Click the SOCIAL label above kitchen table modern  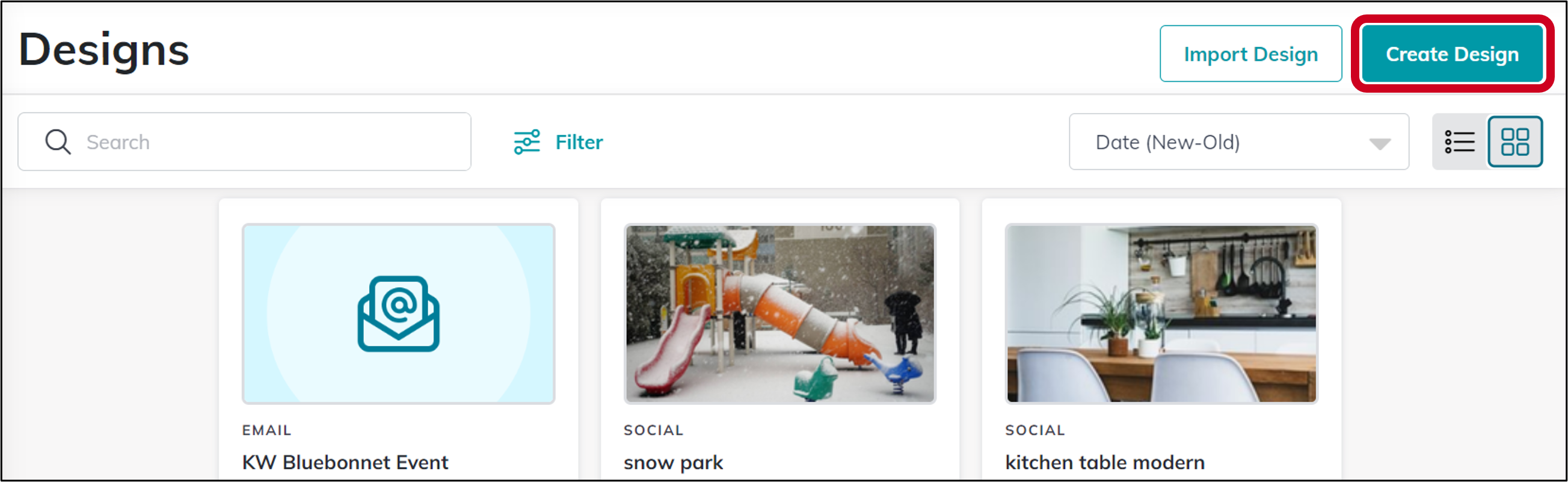[1035, 430]
